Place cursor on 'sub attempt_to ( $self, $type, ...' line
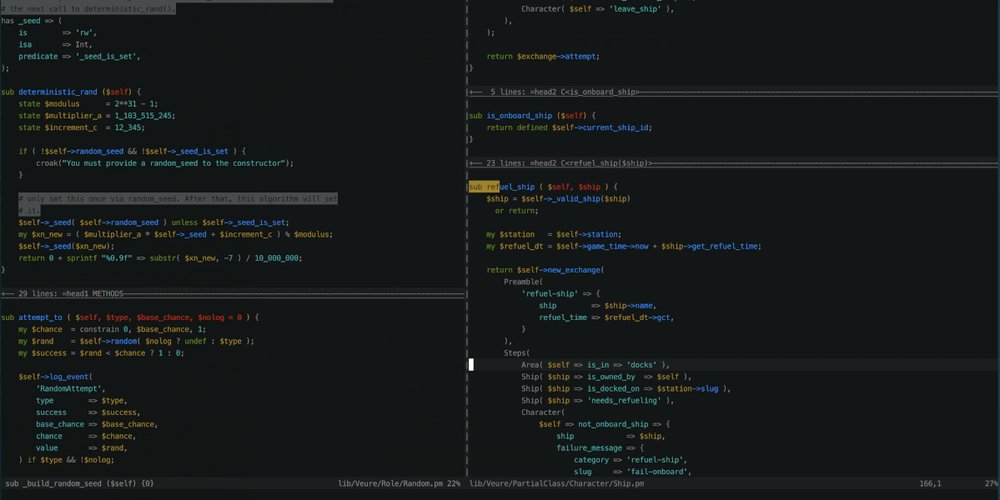The width and height of the screenshot is (1000, 500). 130,318
